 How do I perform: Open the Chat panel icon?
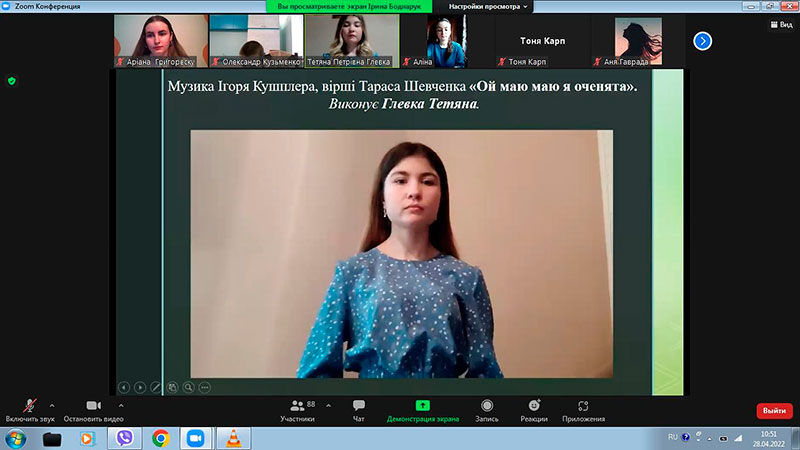359,406
